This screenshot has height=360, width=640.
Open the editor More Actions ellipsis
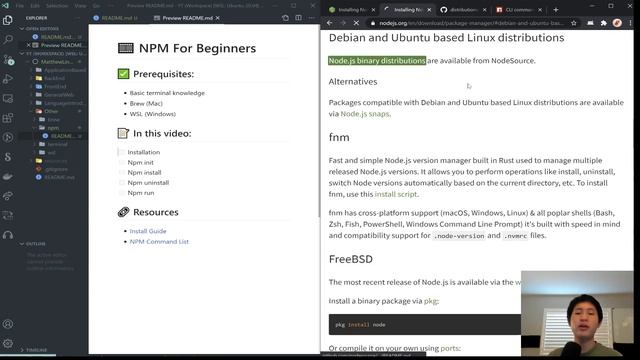tap(312, 18)
